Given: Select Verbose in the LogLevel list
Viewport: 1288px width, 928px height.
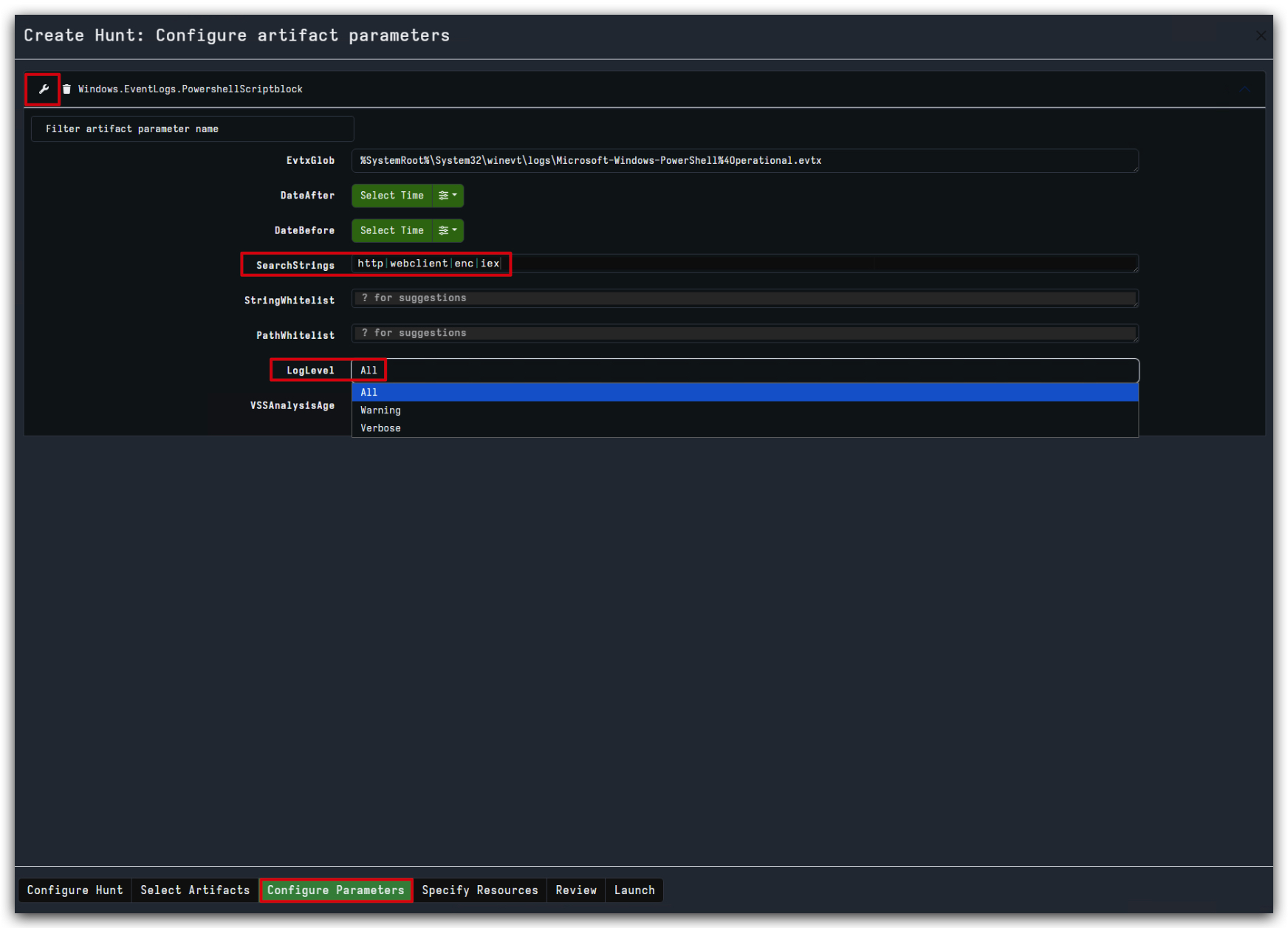Looking at the screenshot, I should click(x=745, y=428).
